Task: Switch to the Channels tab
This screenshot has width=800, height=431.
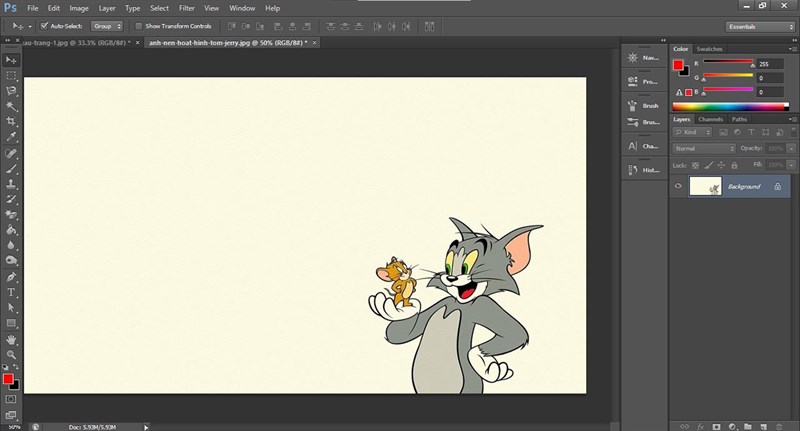Action: tap(710, 119)
